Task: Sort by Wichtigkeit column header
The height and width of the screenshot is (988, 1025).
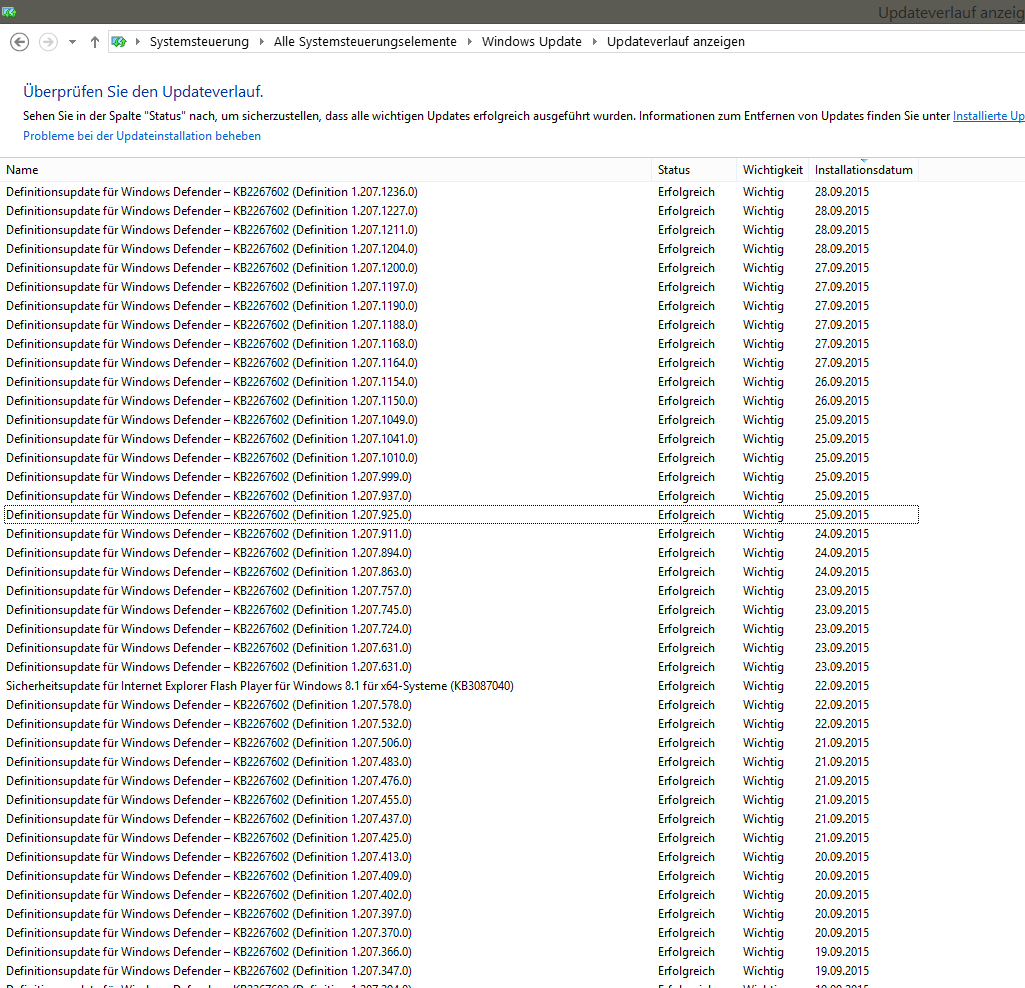Action: (x=772, y=170)
